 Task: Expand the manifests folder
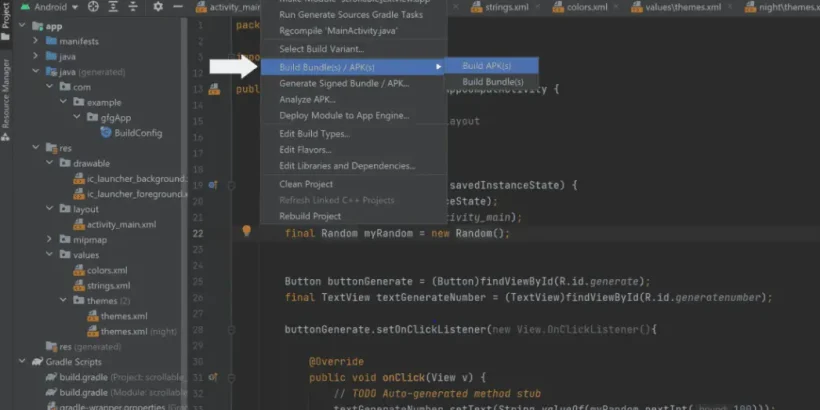(x=36, y=41)
